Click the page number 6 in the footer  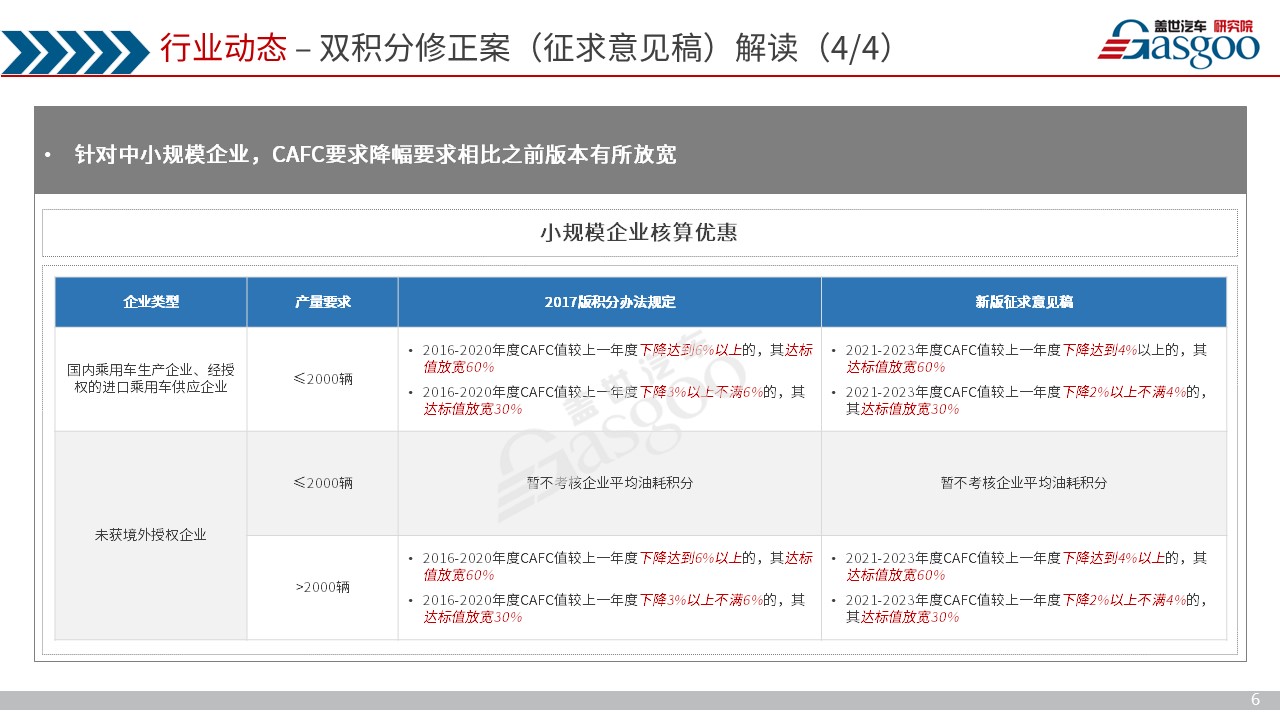[1255, 700]
